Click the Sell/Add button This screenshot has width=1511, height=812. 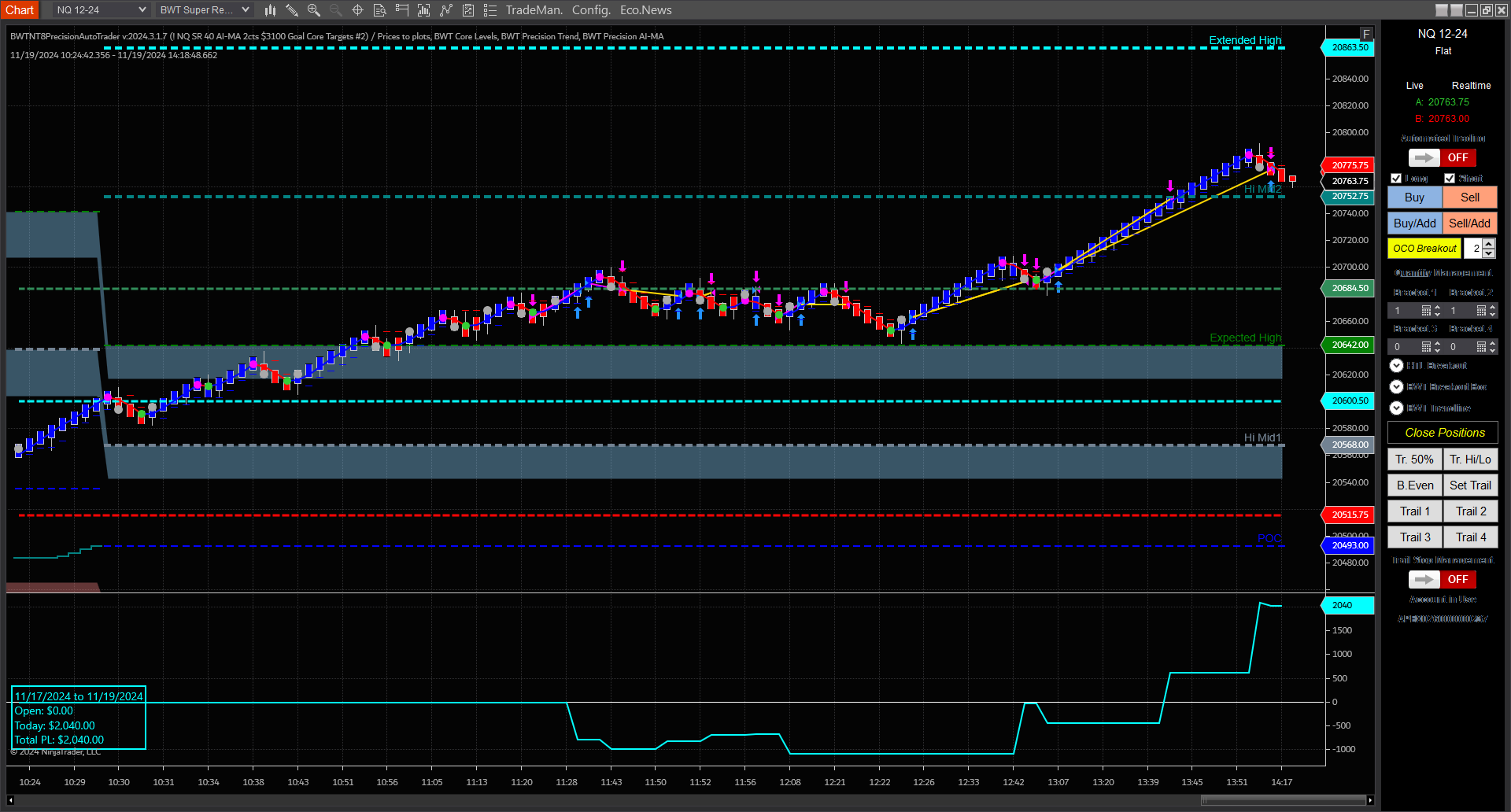[x=1470, y=223]
